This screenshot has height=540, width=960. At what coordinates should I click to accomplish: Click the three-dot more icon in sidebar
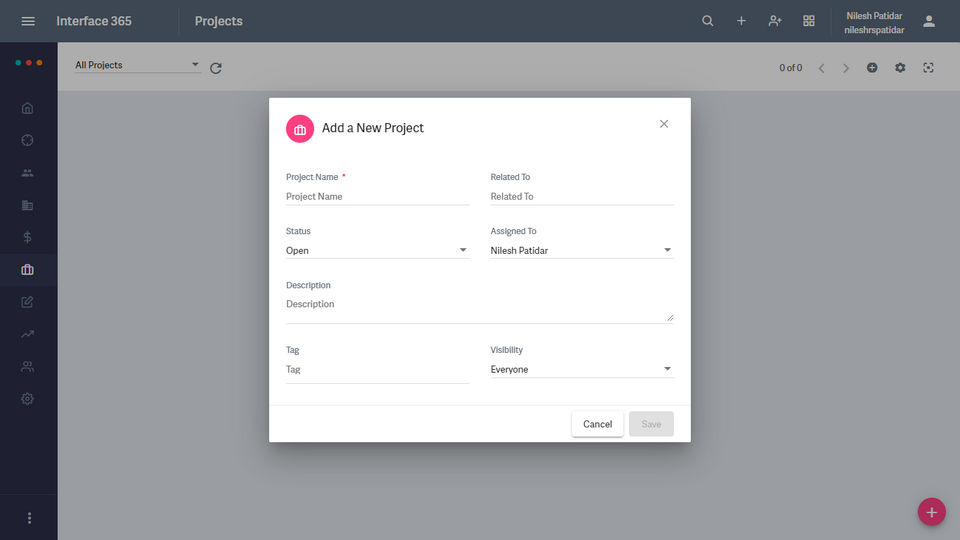pos(29,518)
